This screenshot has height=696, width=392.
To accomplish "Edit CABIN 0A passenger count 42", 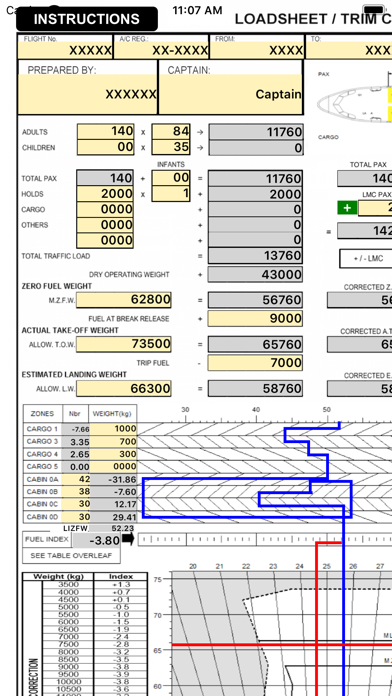I will pyautogui.click(x=76, y=479).
